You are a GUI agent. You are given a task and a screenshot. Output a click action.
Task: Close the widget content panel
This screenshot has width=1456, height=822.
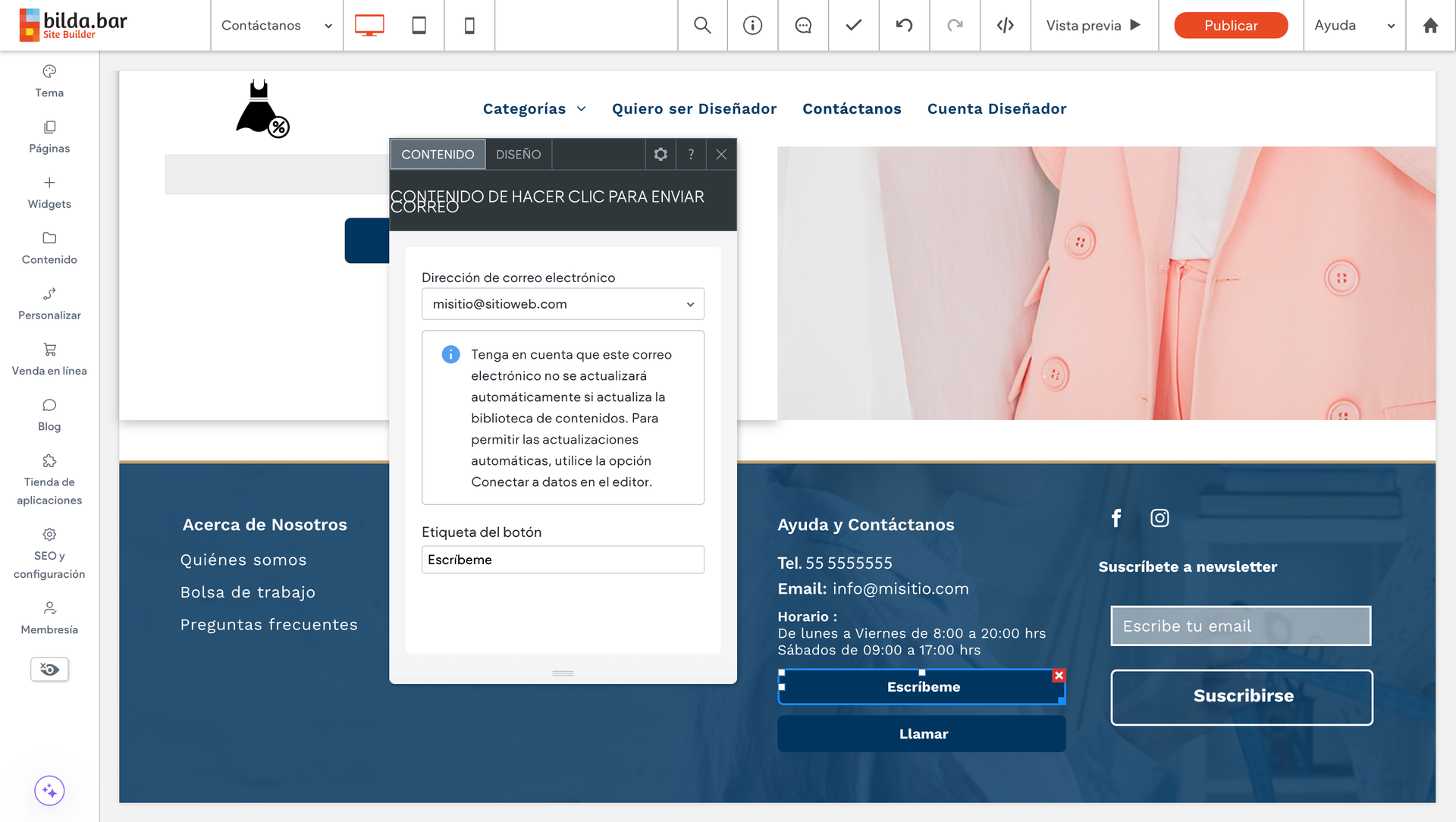click(x=721, y=154)
